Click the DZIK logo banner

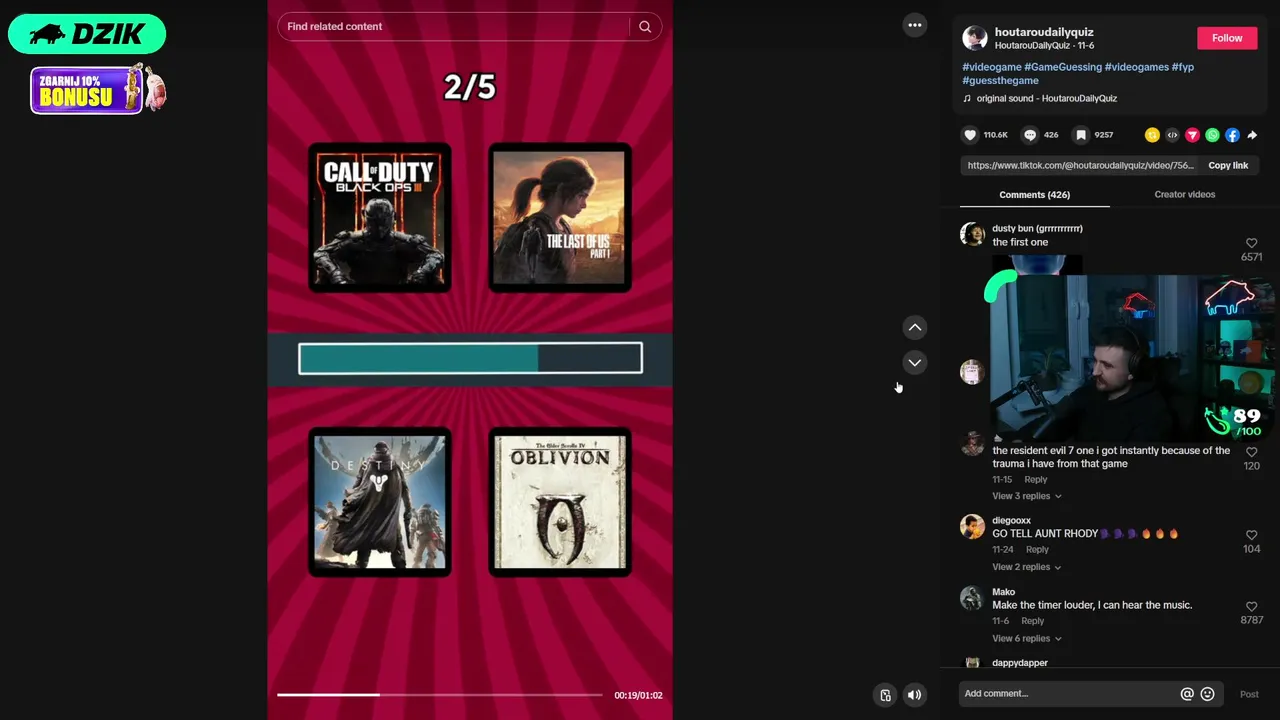pyautogui.click(x=87, y=34)
